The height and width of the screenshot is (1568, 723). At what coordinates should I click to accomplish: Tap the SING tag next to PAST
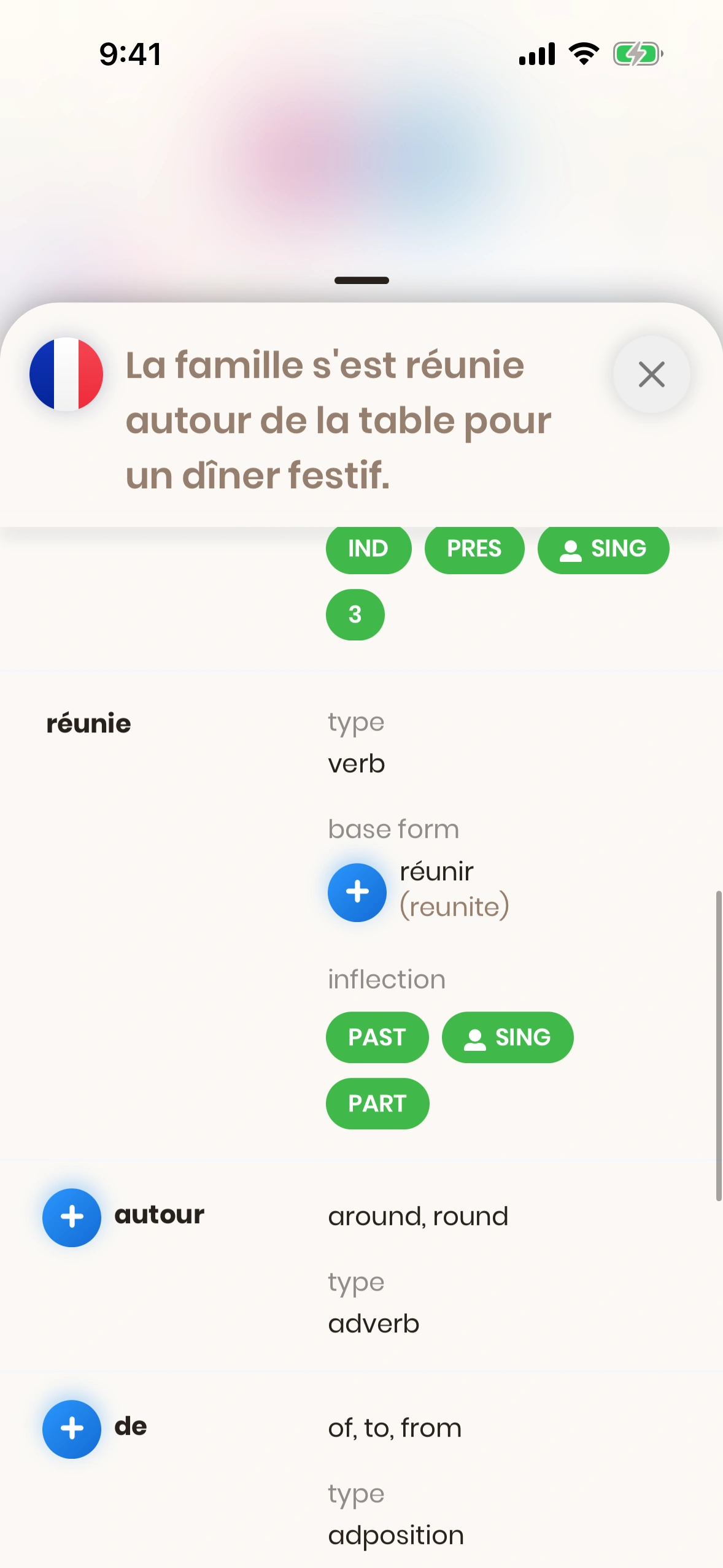point(508,1037)
